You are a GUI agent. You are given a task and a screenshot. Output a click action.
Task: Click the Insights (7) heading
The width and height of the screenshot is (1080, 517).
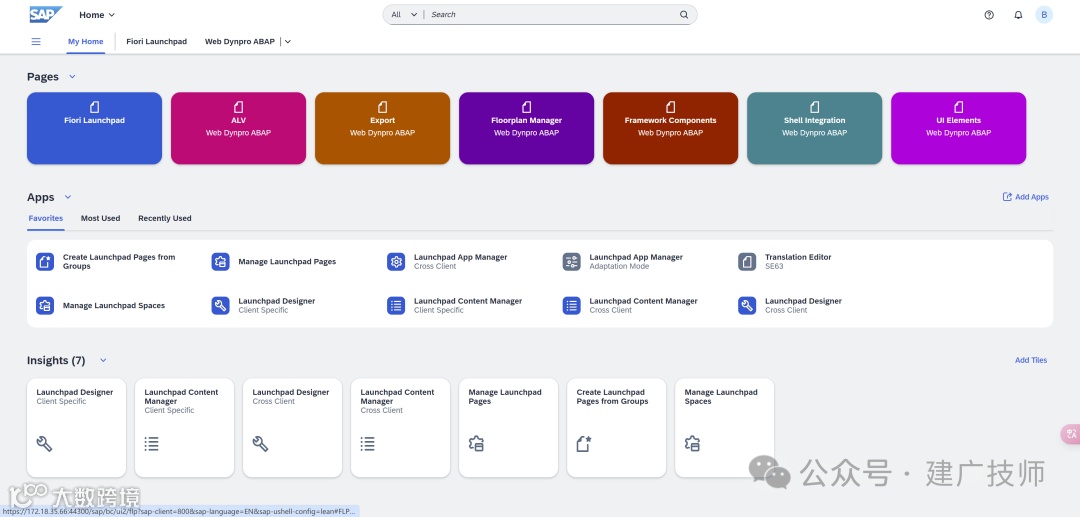[x=56, y=360]
